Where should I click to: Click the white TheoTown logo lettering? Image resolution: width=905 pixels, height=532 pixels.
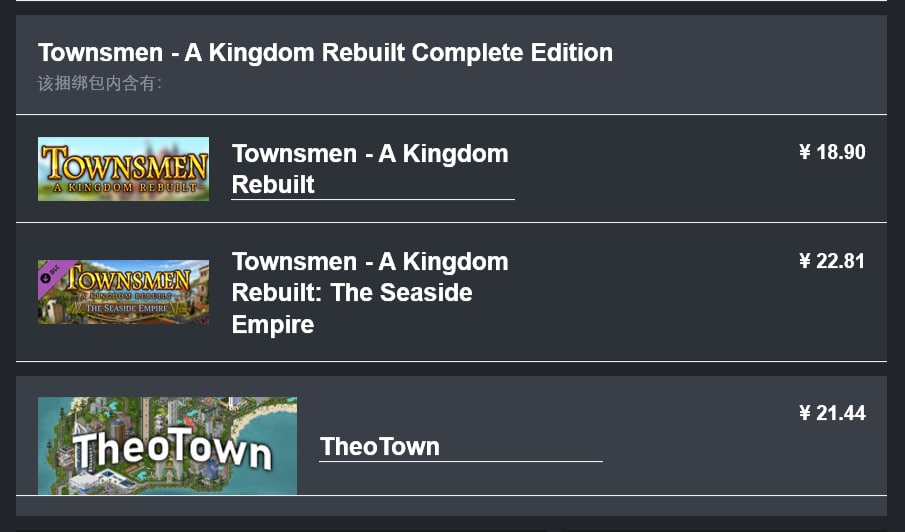pos(172,452)
